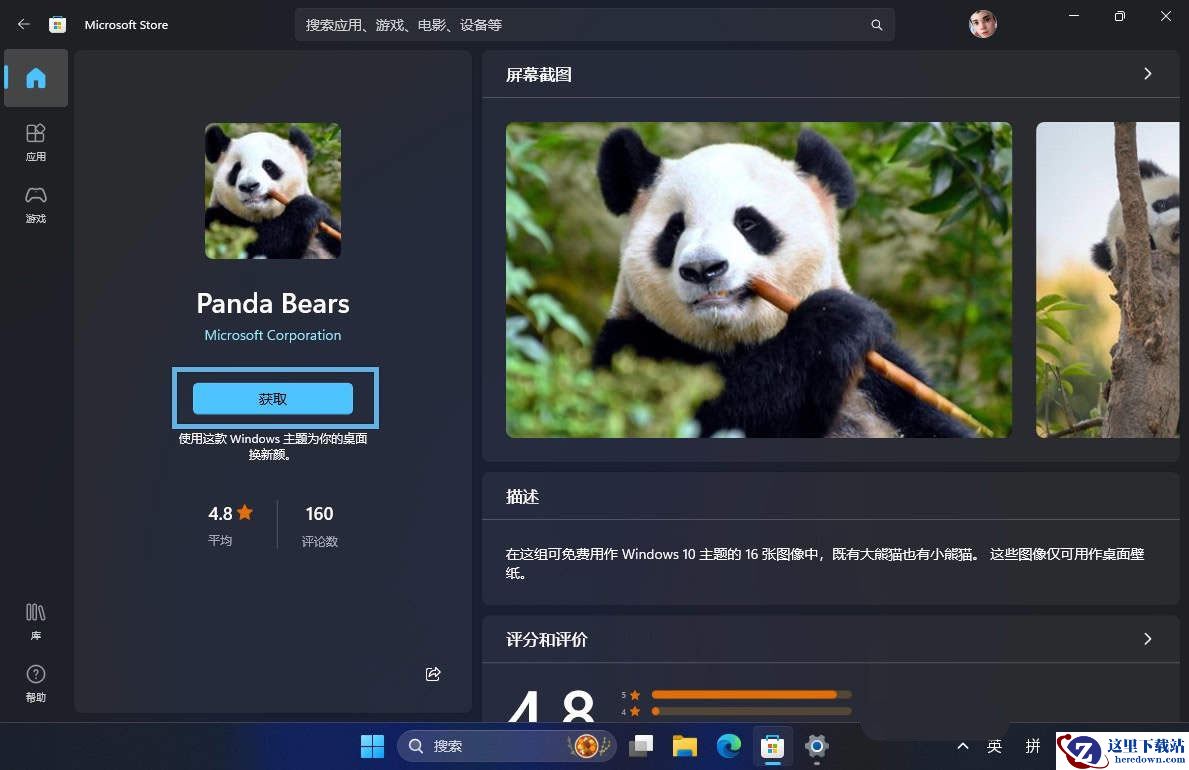Image resolution: width=1189 pixels, height=770 pixels.
Task: Open the panda eating bamboo screenshot
Action: coord(758,280)
